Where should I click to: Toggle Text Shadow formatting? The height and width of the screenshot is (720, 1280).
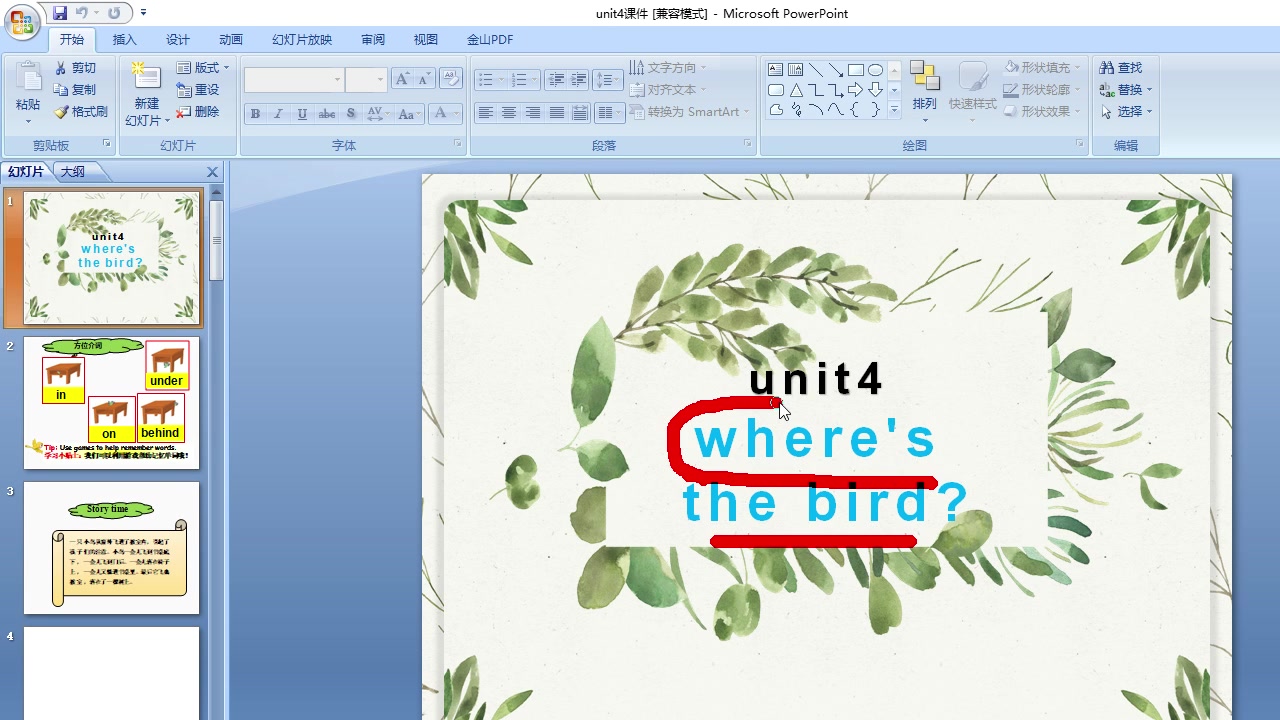351,114
